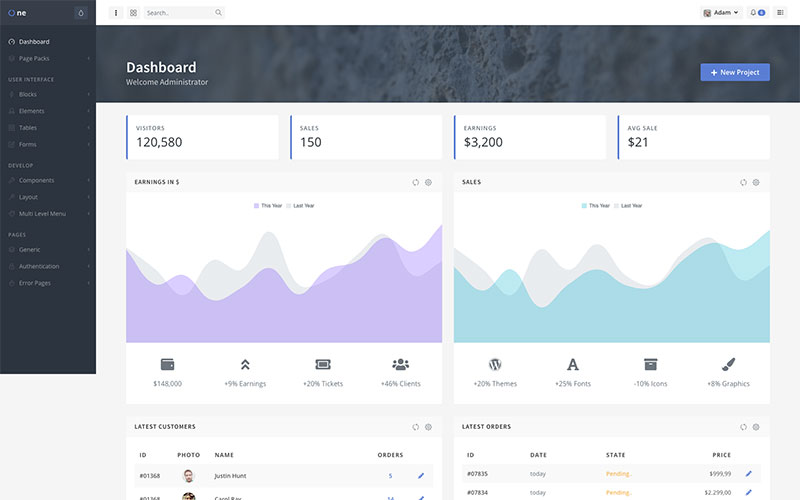This screenshot has width=800, height=500.
Task: Open the apps grid icon in top bar
Action: coord(133,13)
